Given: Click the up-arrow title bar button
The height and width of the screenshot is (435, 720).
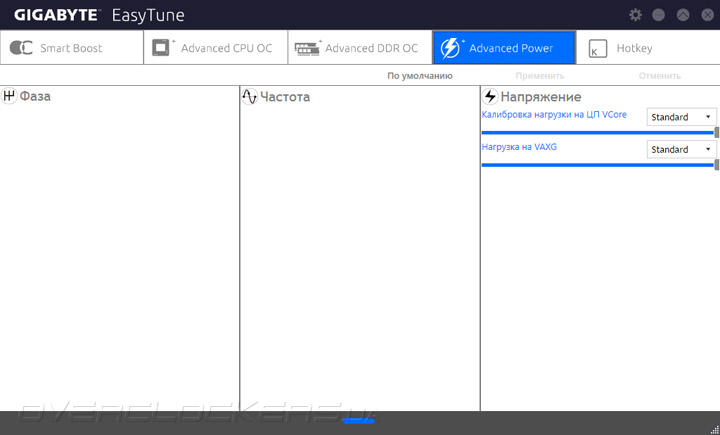Looking at the screenshot, I should point(683,15).
